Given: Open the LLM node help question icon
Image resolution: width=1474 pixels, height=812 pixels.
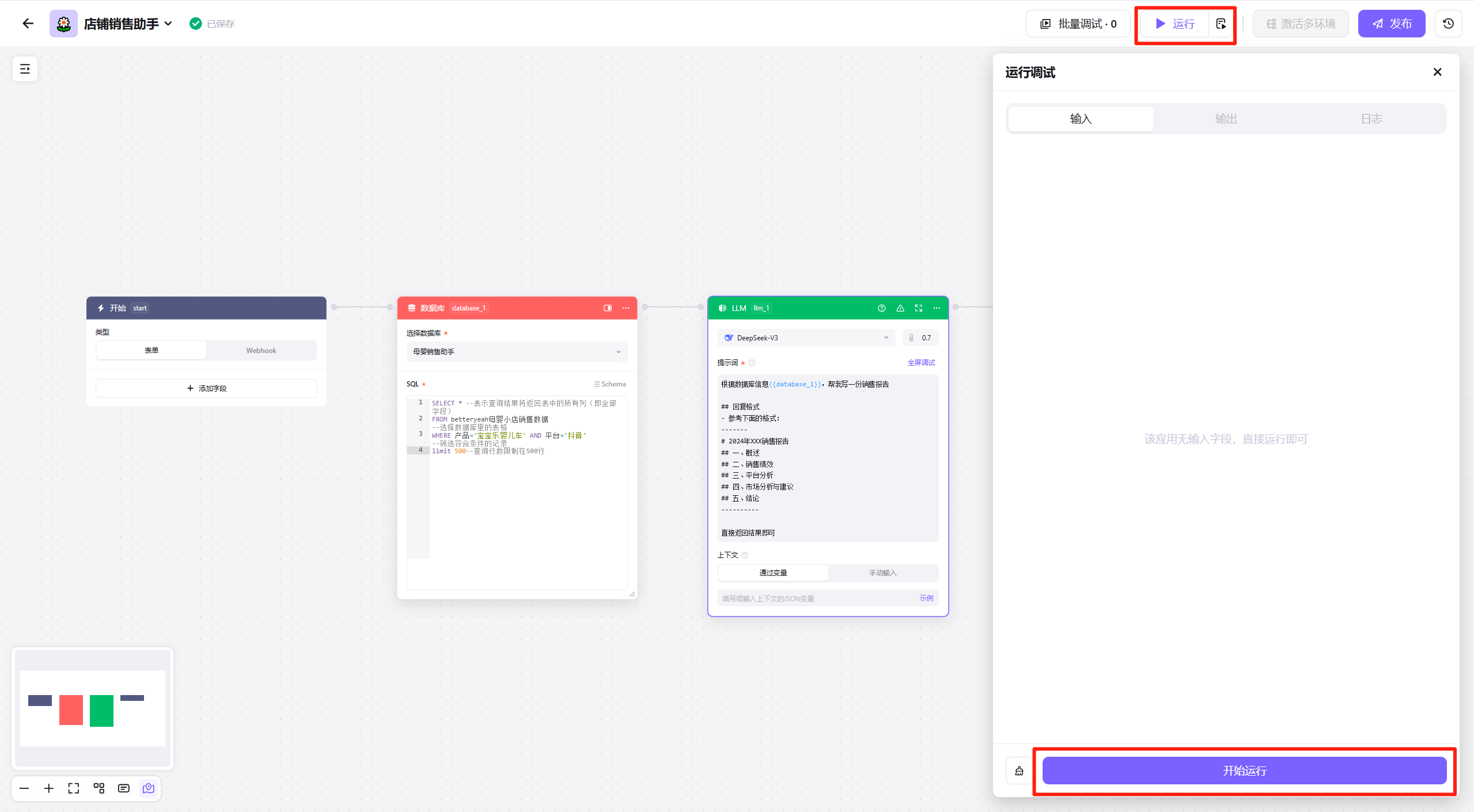Looking at the screenshot, I should [x=881, y=308].
